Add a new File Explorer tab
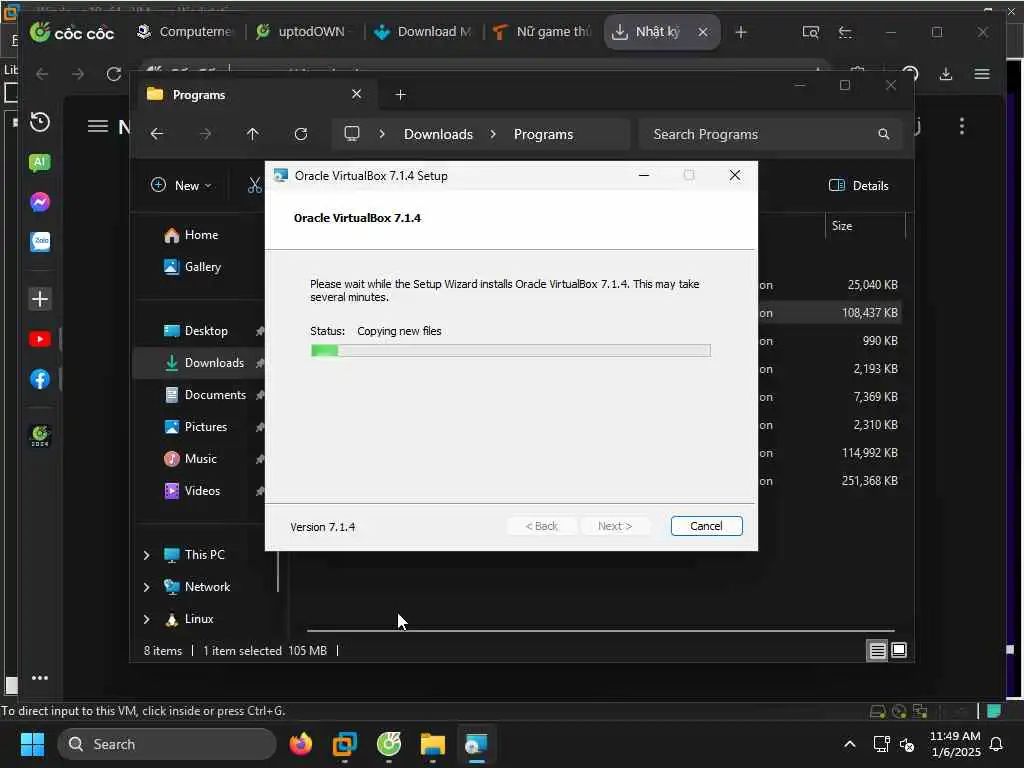Viewport: 1024px width, 768px height. tap(400, 95)
